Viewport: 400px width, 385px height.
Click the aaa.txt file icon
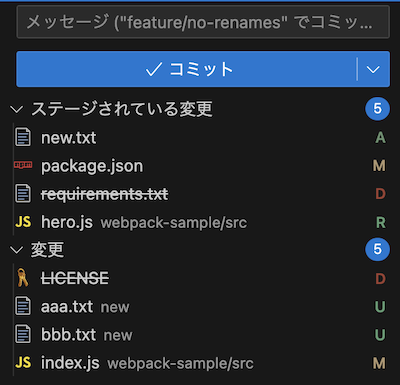coord(23,306)
